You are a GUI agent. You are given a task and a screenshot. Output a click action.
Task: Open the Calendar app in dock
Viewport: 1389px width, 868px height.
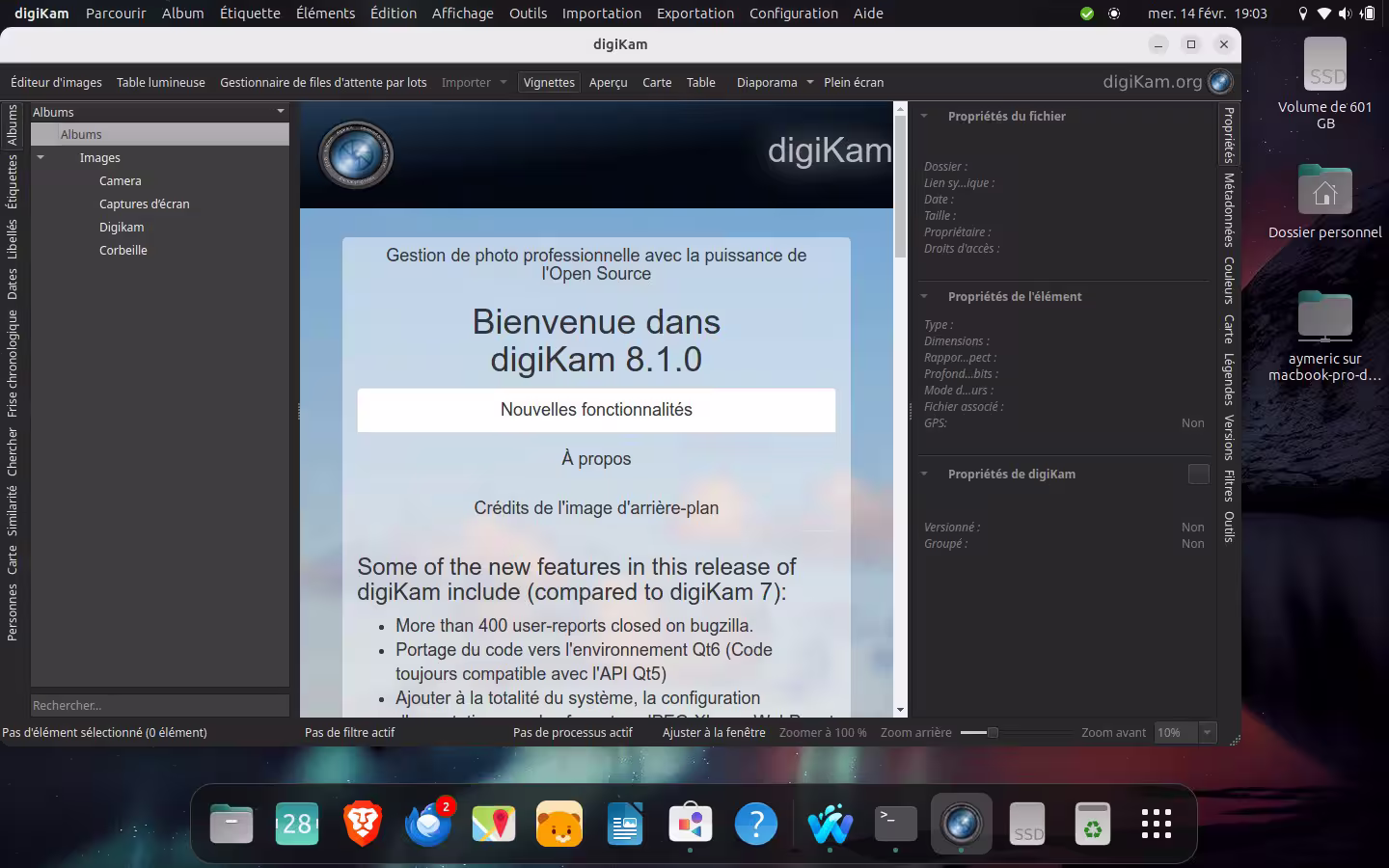pos(297,824)
